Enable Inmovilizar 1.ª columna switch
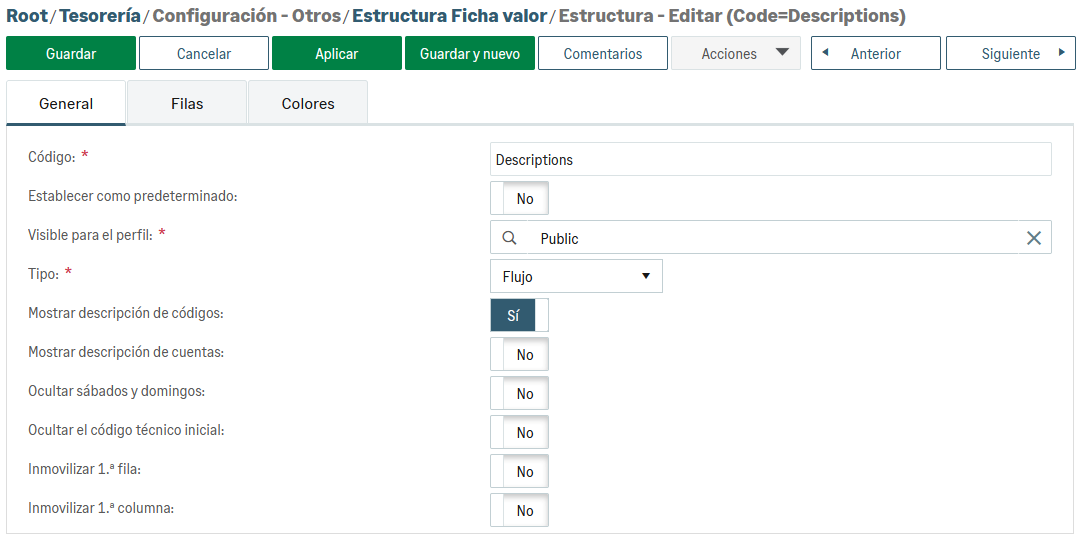Image resolution: width=1081 pixels, height=542 pixels. point(519,510)
